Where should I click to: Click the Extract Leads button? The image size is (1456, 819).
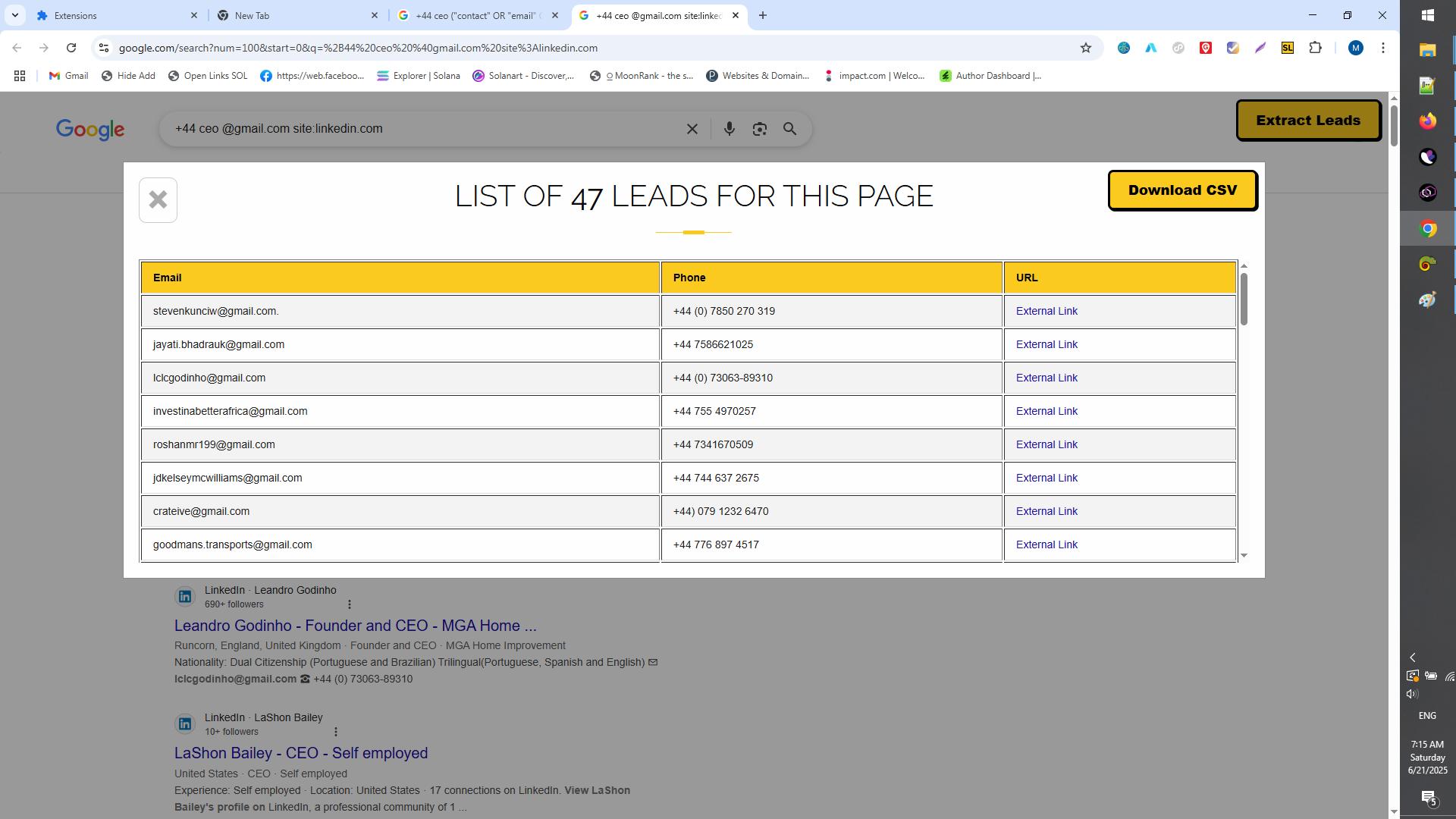pyautogui.click(x=1307, y=121)
